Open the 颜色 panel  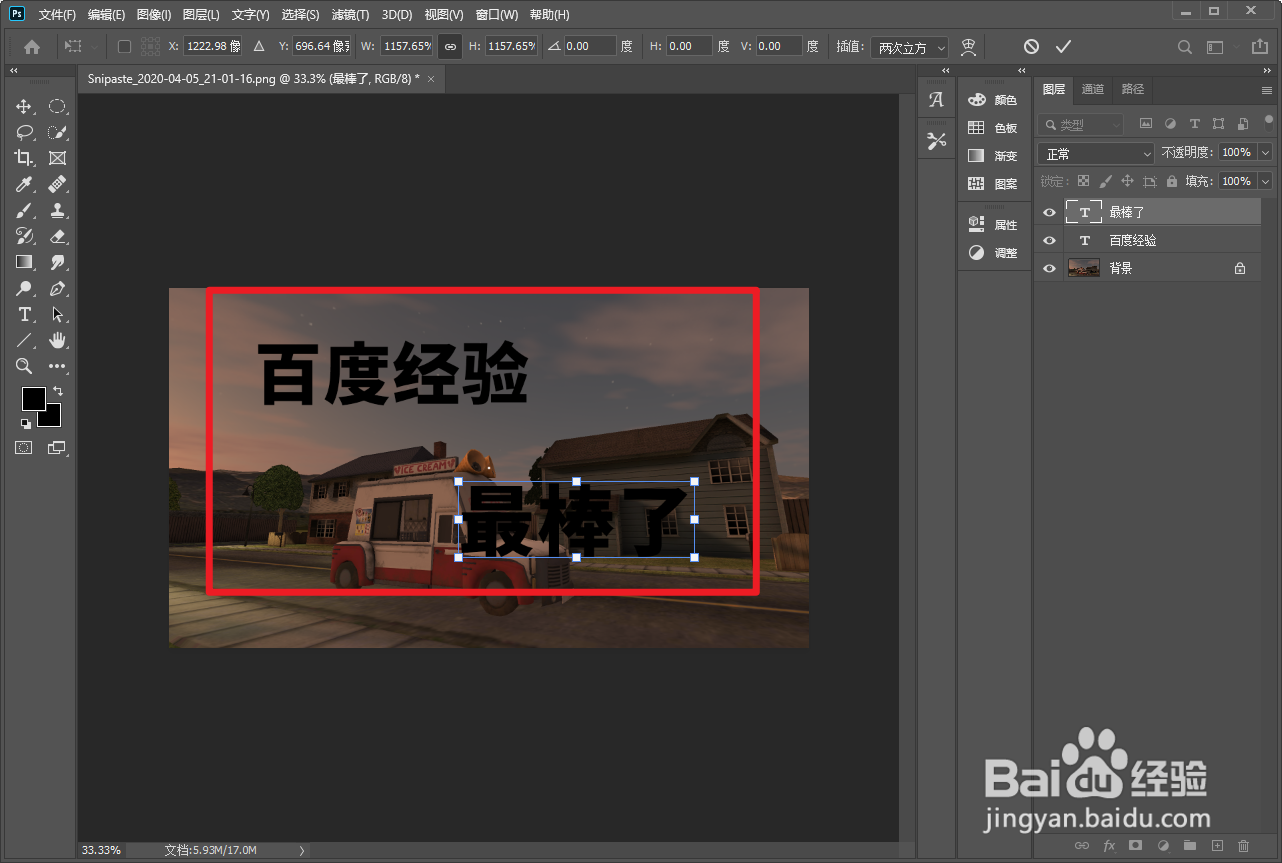(992, 100)
